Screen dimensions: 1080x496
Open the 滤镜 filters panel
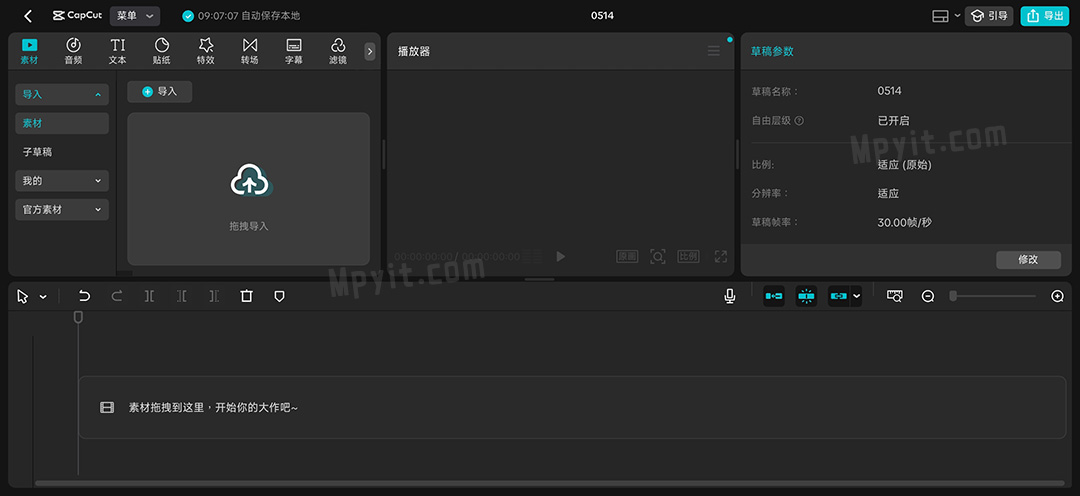pyautogui.click(x=338, y=51)
